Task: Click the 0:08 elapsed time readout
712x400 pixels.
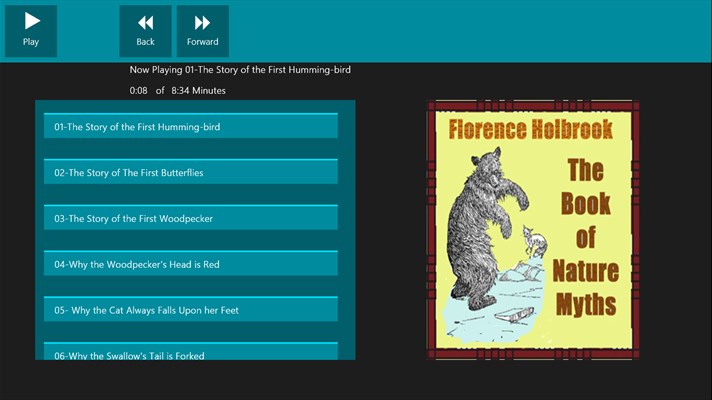Action: 138,91
